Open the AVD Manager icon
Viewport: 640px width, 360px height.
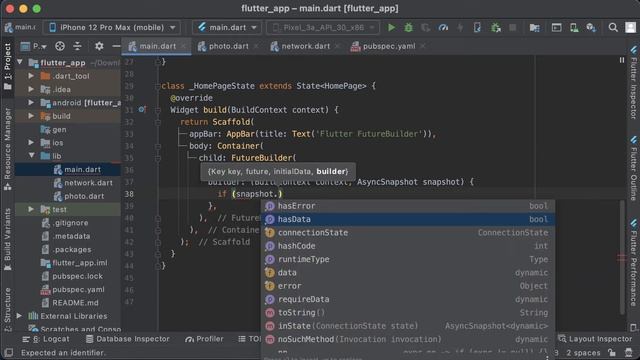click(574, 27)
